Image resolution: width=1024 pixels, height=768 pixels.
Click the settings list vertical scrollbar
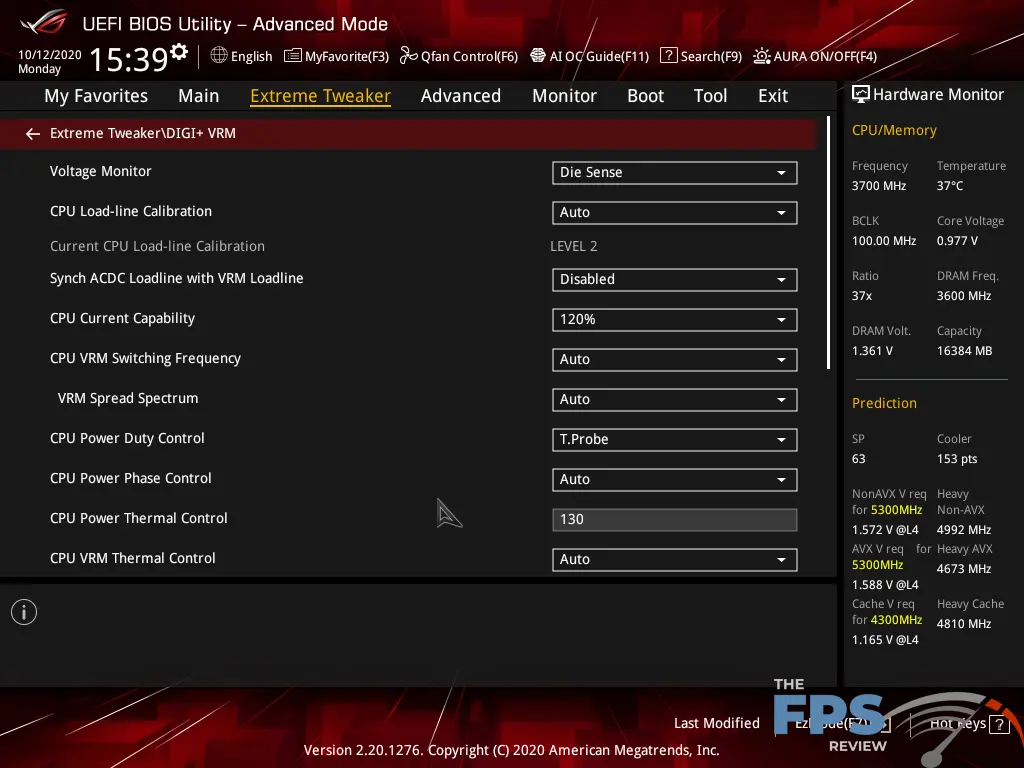click(829, 243)
